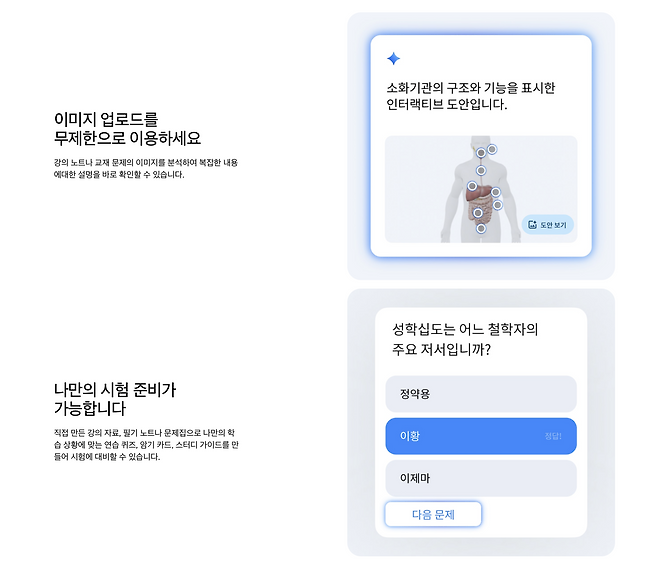The width and height of the screenshot is (658, 561).
Task: Tap the stomach hotspot beside the liver
Action: (x=496, y=192)
